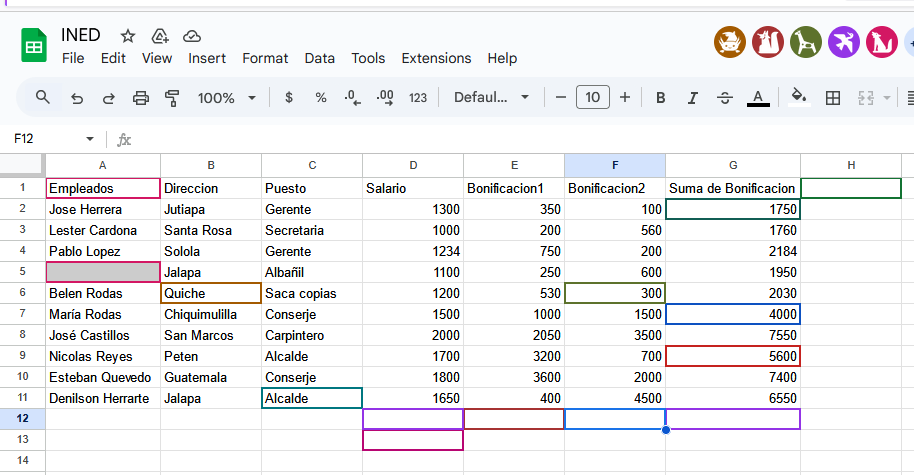914x475 pixels.
Task: Click purple bird collaborator avatar
Action: click(843, 43)
